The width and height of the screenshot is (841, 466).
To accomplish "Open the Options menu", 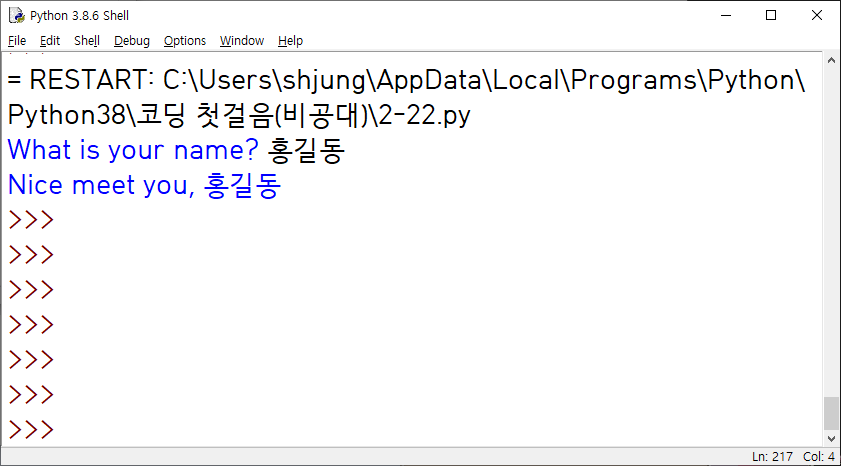I will click(x=185, y=41).
